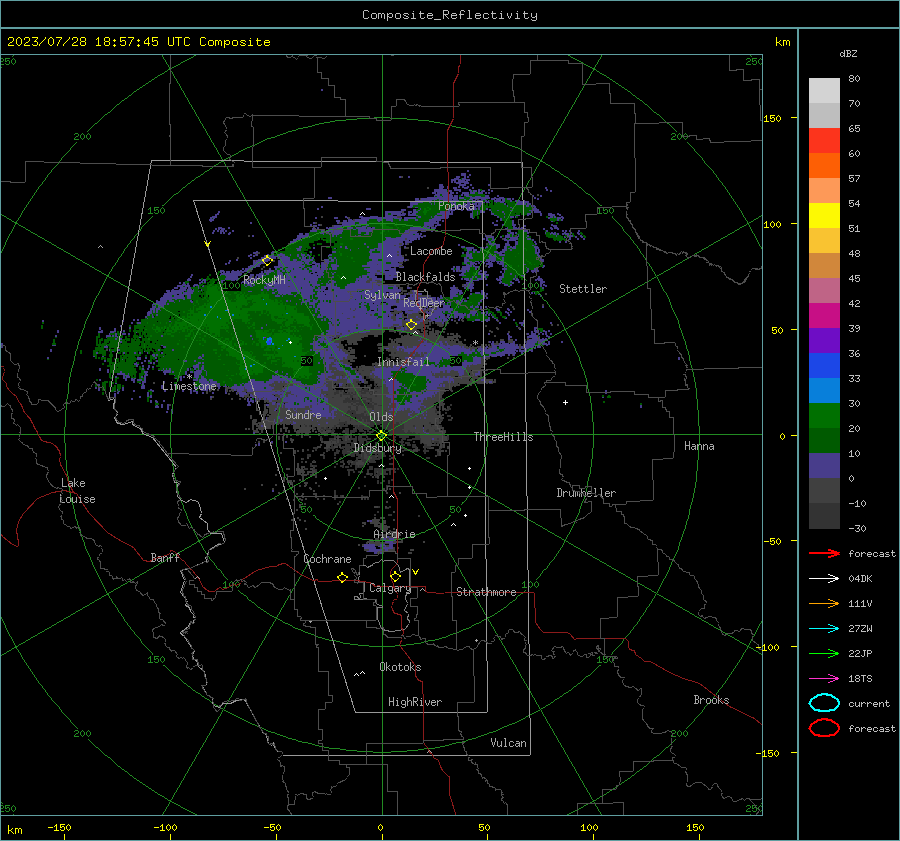Click yellow diamond marker near RockyMH

[x=267, y=261]
